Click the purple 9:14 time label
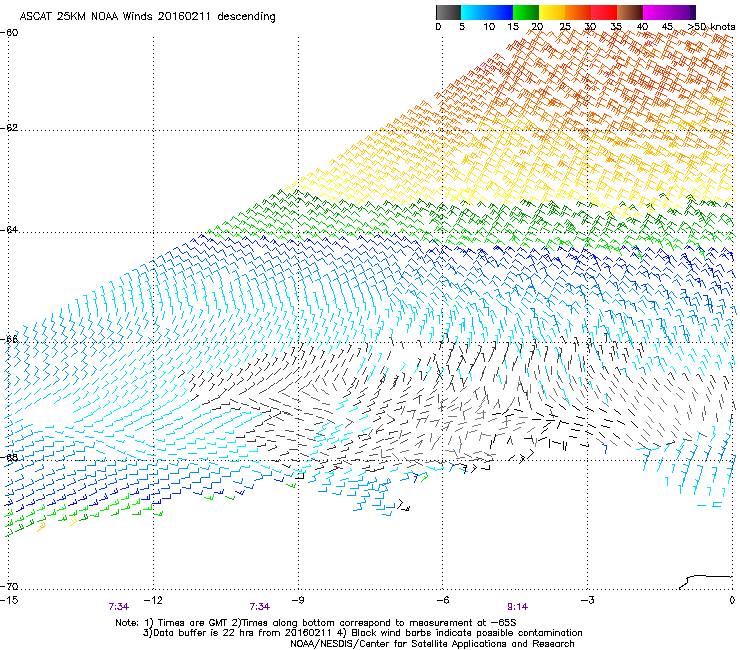 (518, 607)
